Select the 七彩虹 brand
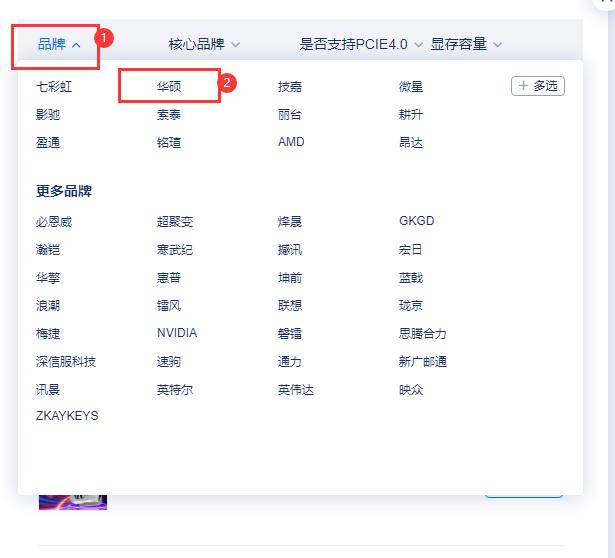This screenshot has width=615, height=558. pyautogui.click(x=54, y=87)
